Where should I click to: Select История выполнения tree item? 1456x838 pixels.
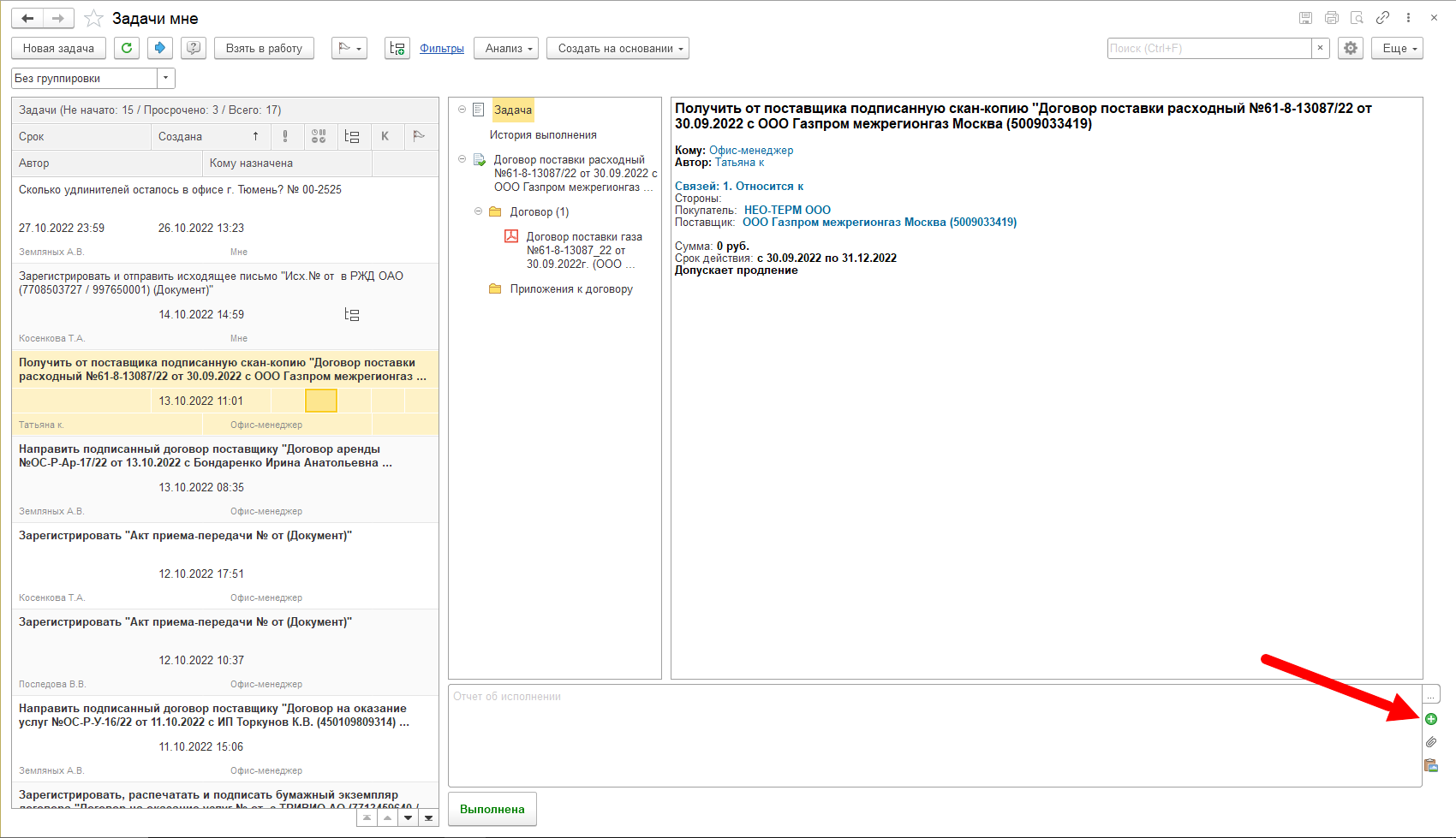(543, 134)
